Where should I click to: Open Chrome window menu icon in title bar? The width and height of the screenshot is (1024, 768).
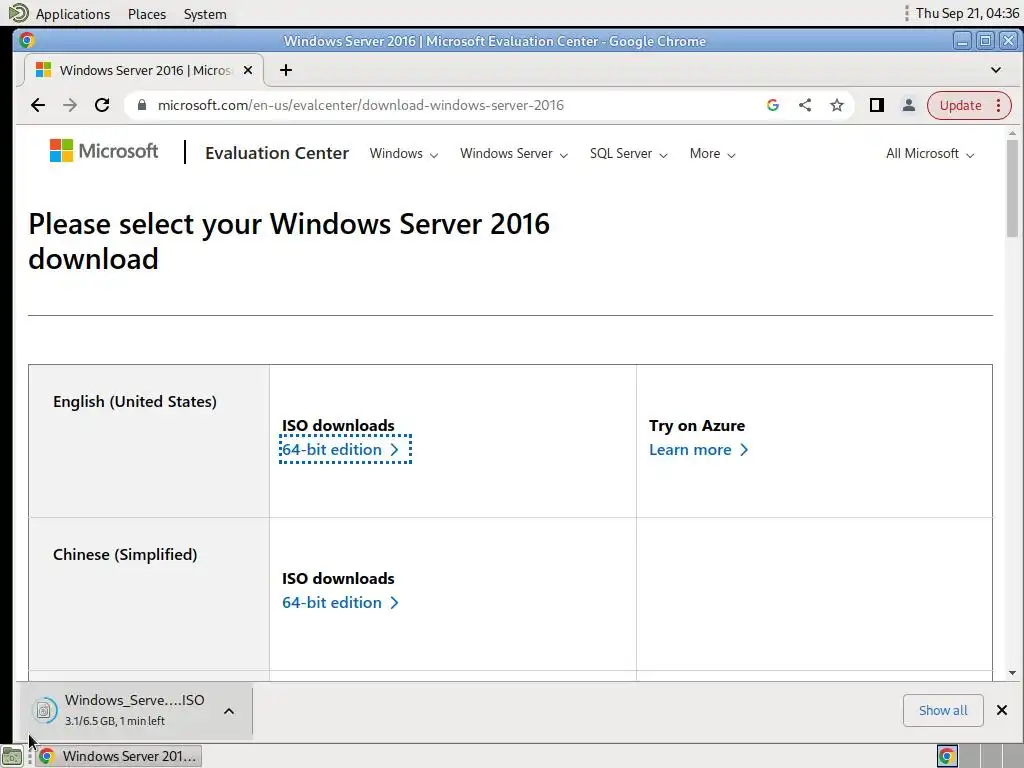27,40
